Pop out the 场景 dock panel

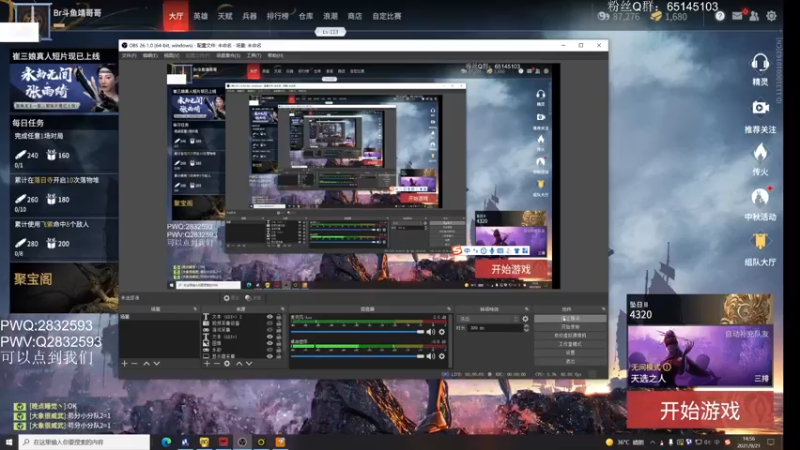click(x=194, y=309)
